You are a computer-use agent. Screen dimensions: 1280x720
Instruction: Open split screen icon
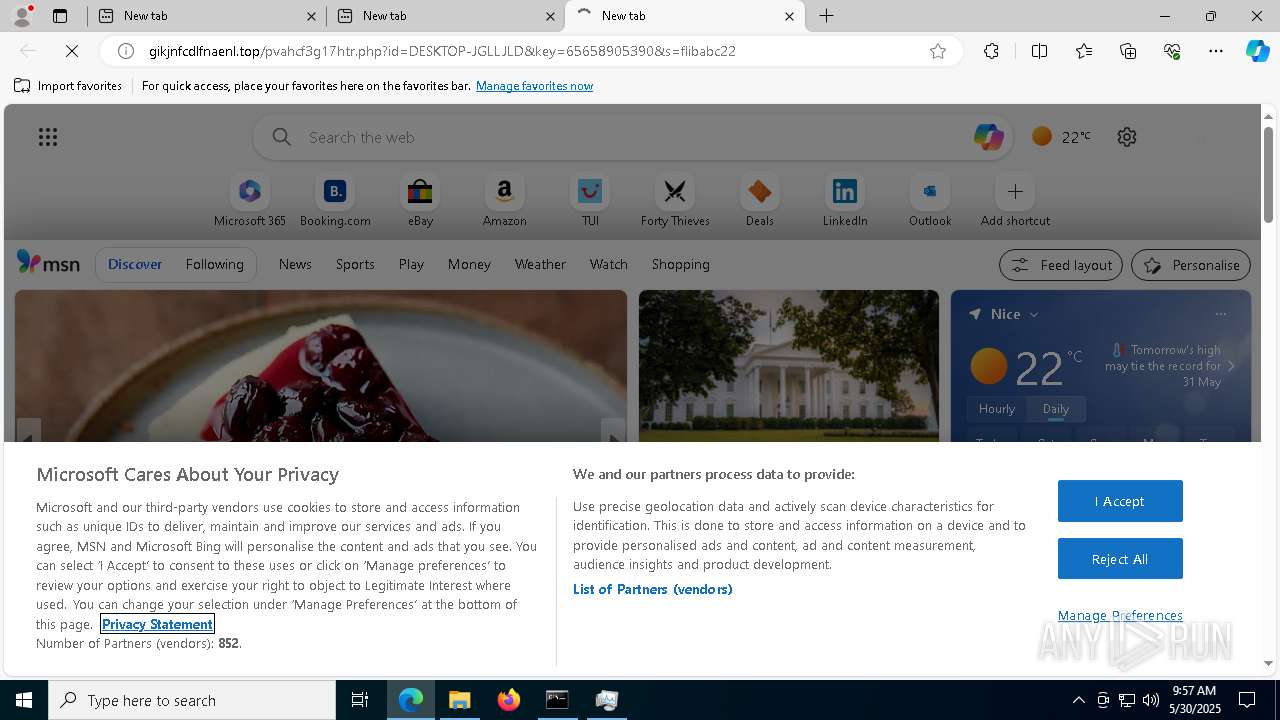1039,51
